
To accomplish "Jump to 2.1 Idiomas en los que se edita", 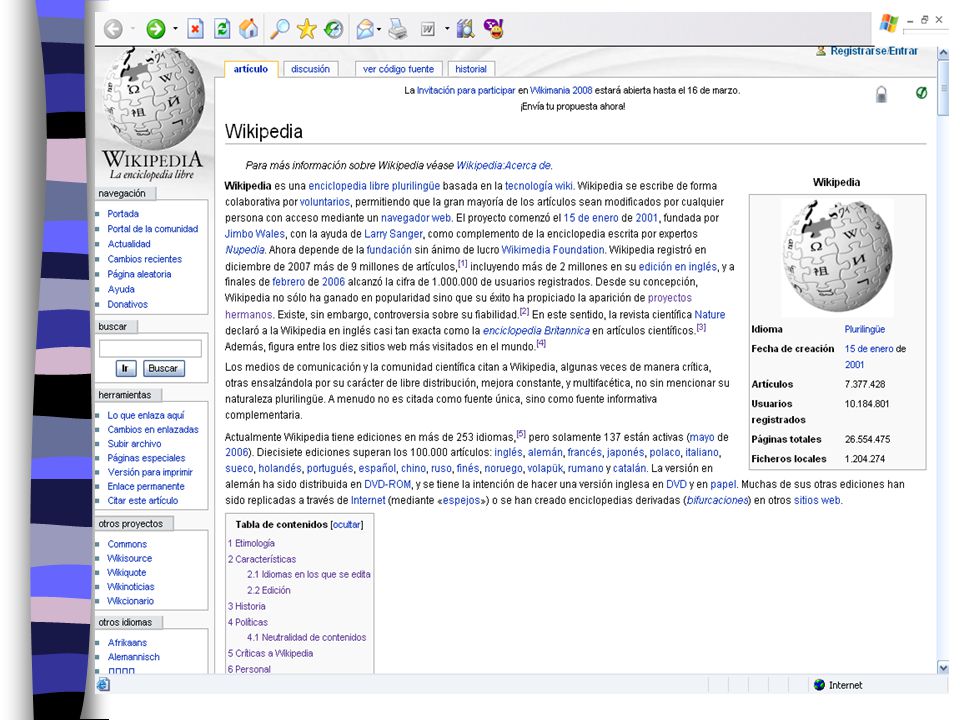I will click(x=309, y=574).
